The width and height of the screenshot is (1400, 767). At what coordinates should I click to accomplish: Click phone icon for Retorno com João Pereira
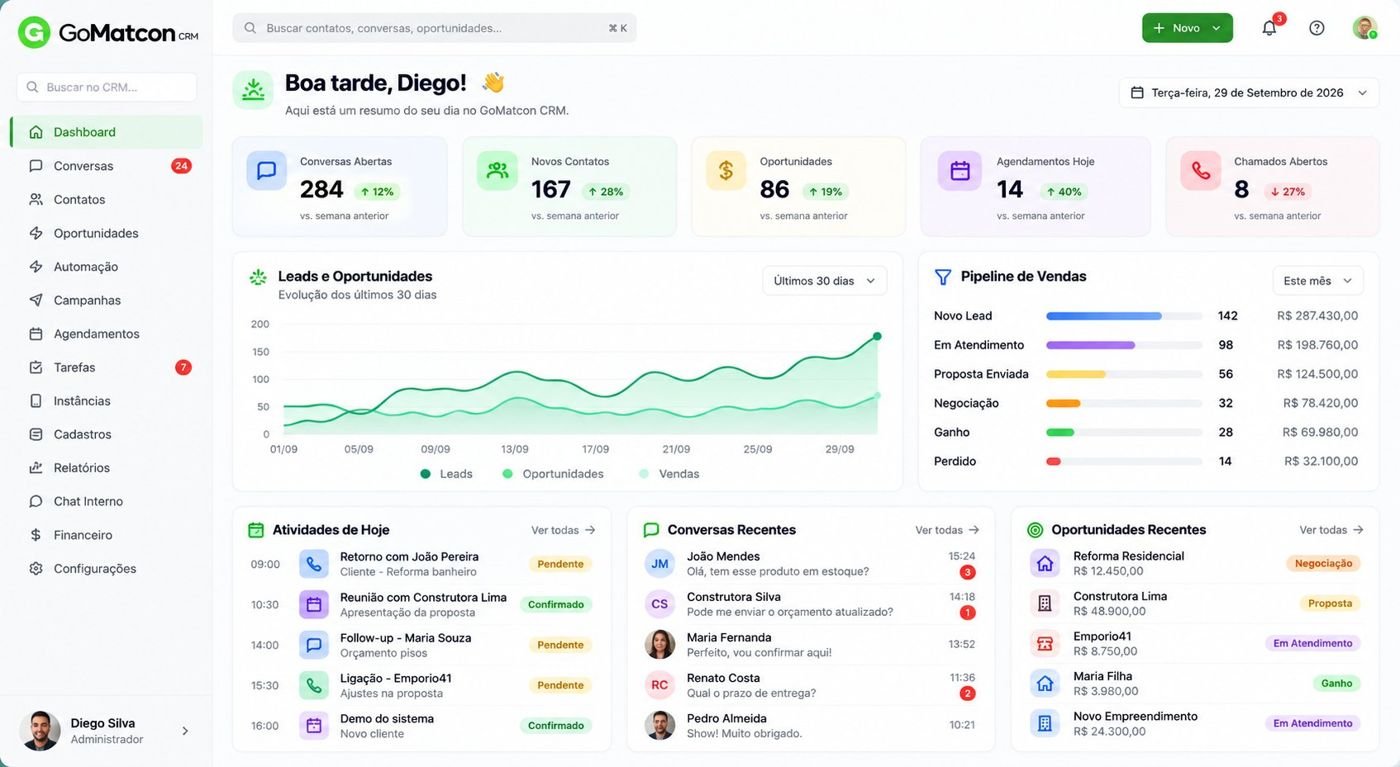point(314,564)
